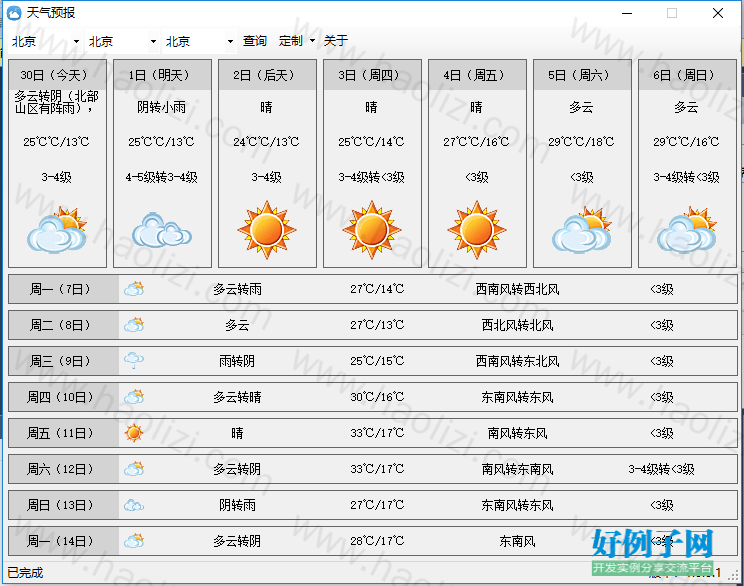Click the 周日（13日） row label
744x586 pixels.
tap(64, 505)
